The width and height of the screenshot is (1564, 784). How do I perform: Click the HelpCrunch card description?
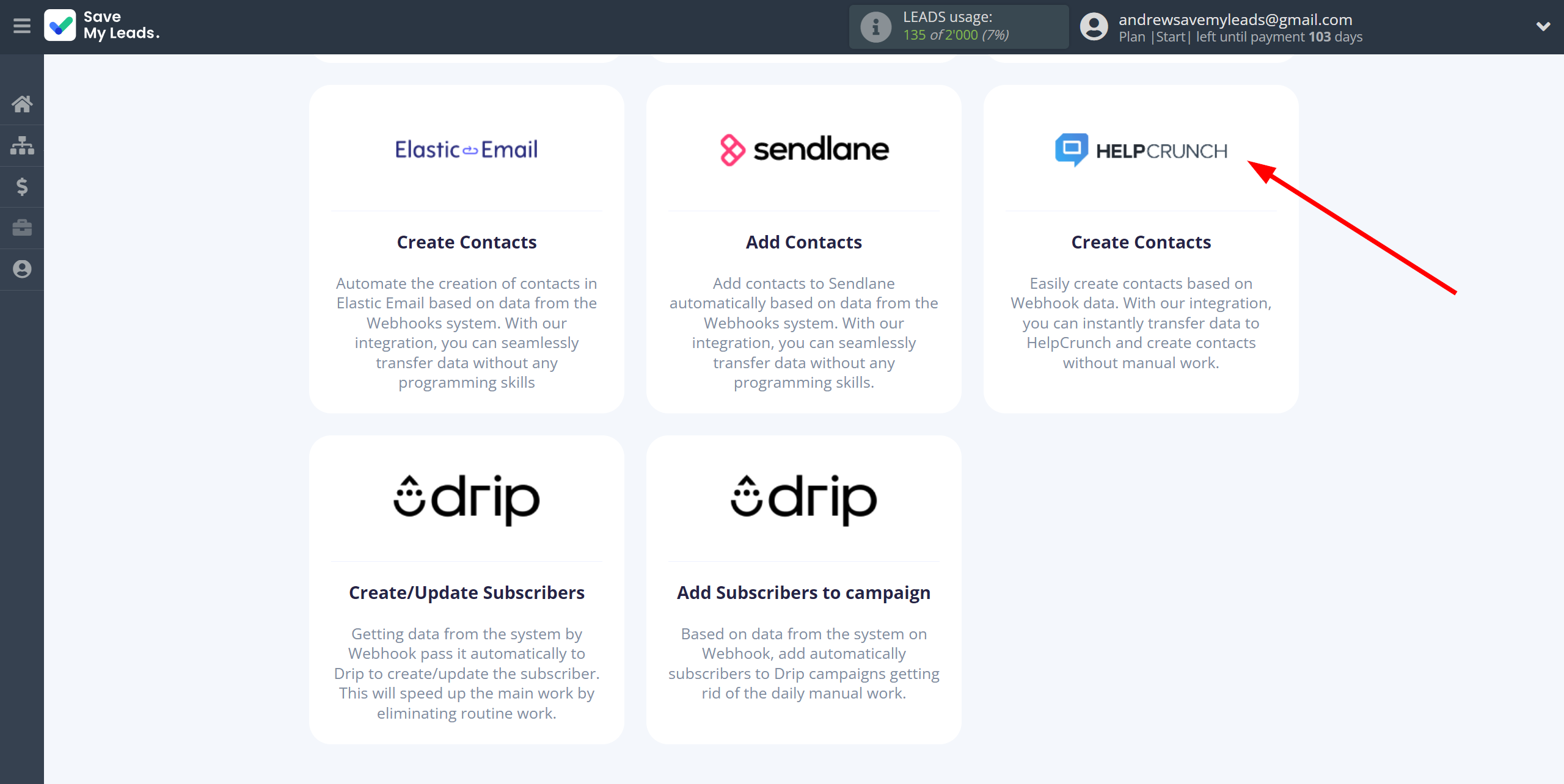[1141, 323]
